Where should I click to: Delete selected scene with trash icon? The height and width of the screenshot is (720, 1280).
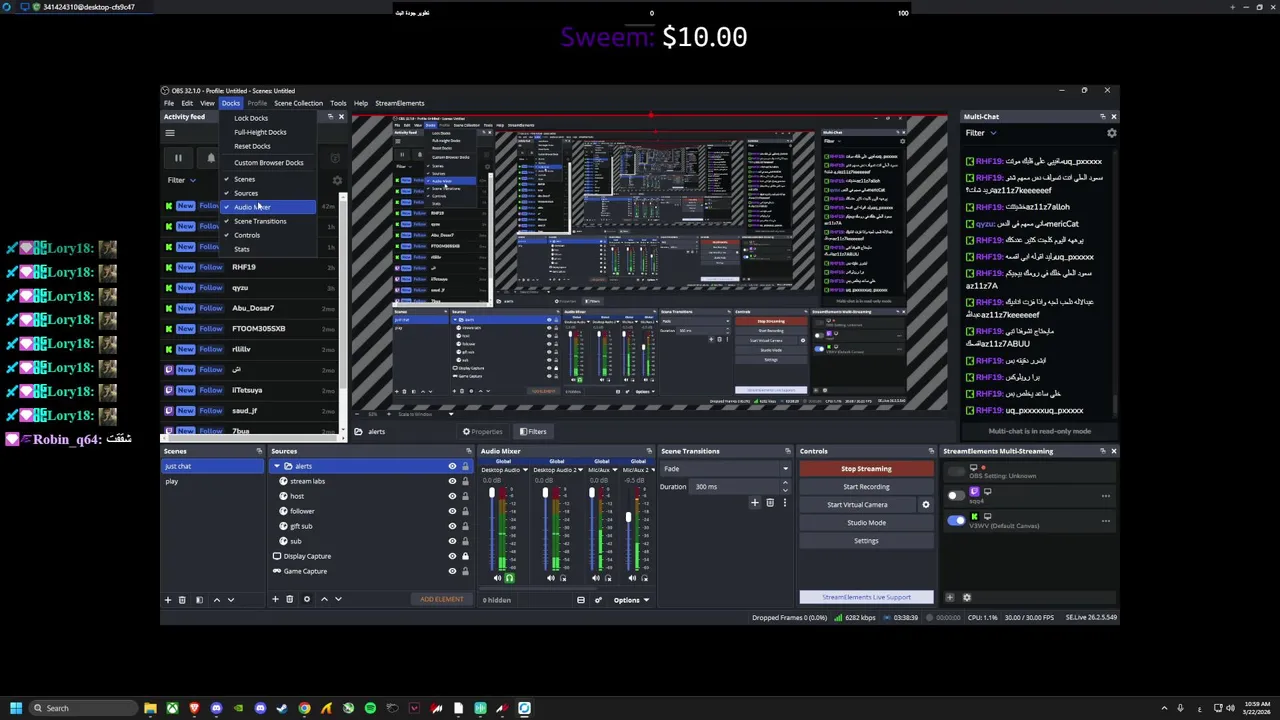coord(182,600)
